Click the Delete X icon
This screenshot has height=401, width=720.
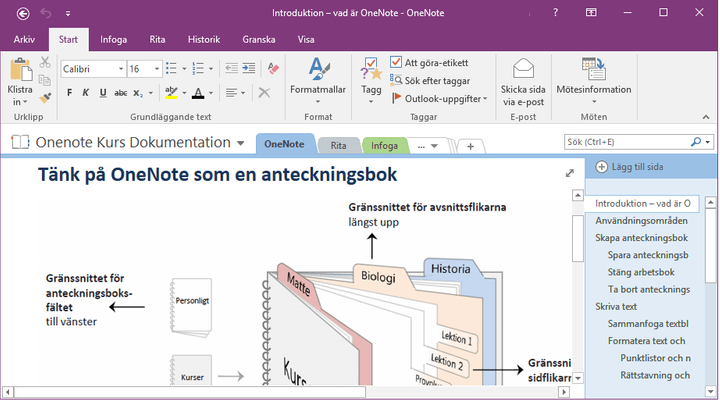coord(264,93)
